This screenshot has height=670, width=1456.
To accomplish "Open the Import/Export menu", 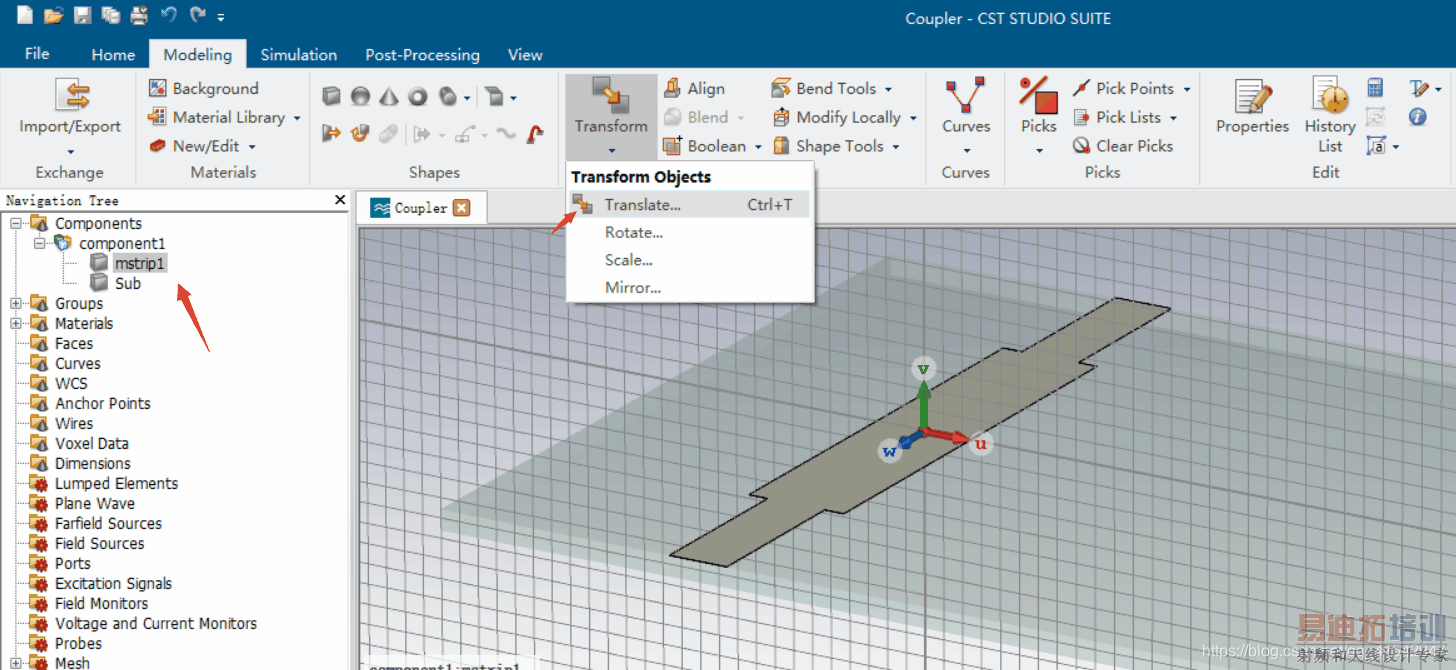I will 70,116.
